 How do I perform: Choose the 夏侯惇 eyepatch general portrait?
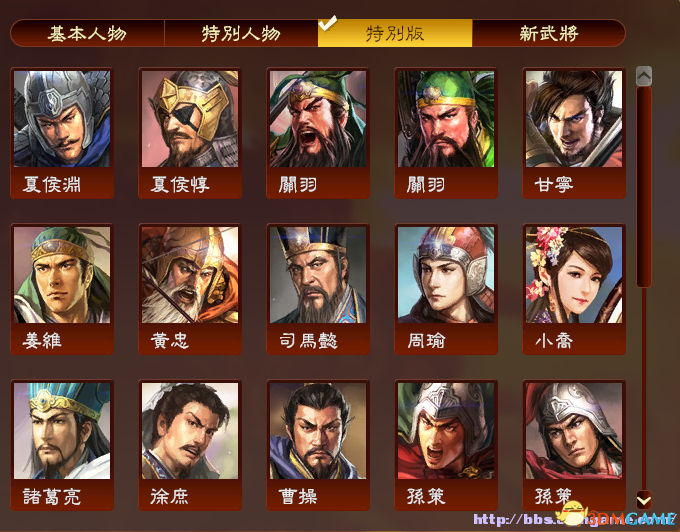point(190,133)
